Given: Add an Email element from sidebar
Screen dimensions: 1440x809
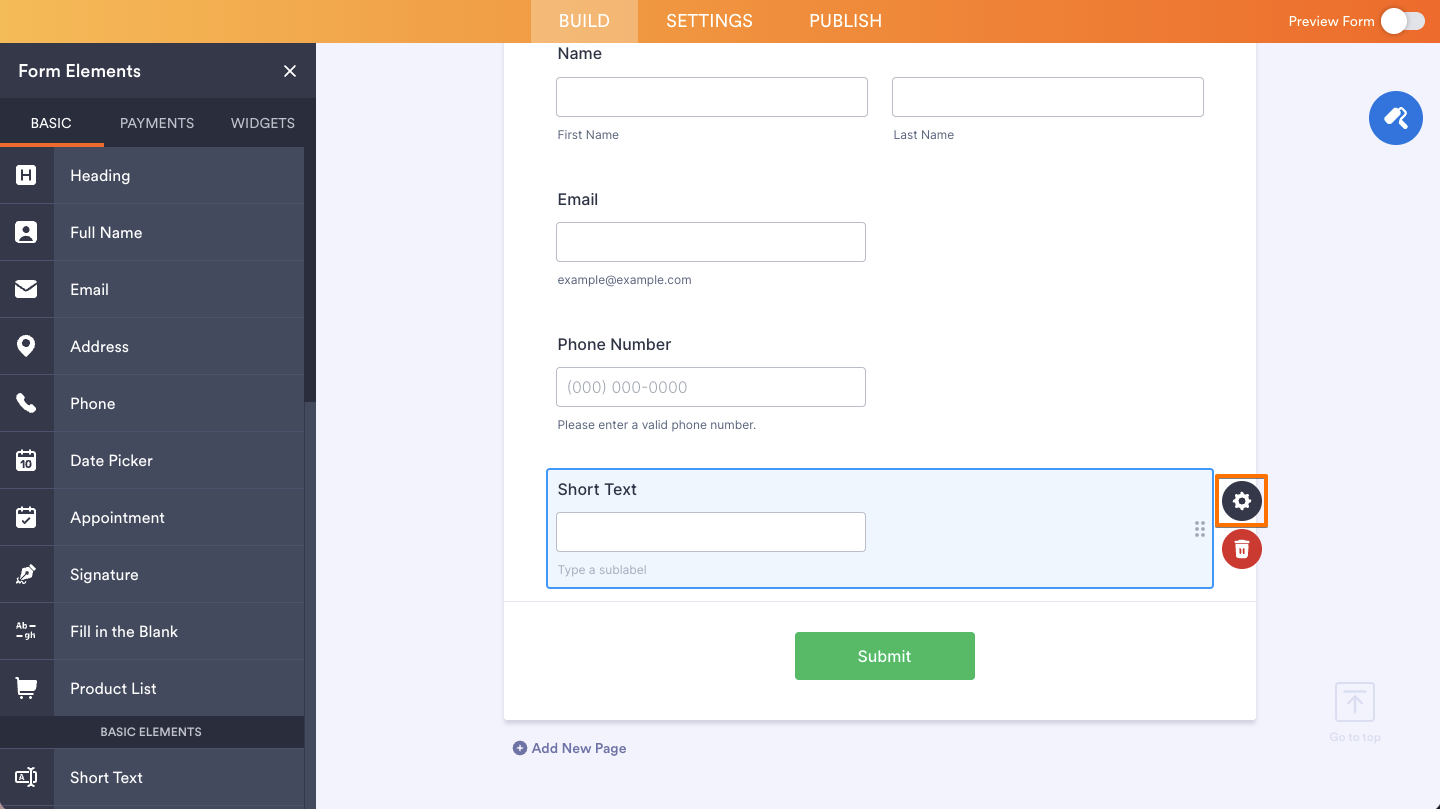Looking at the screenshot, I should [152, 290].
